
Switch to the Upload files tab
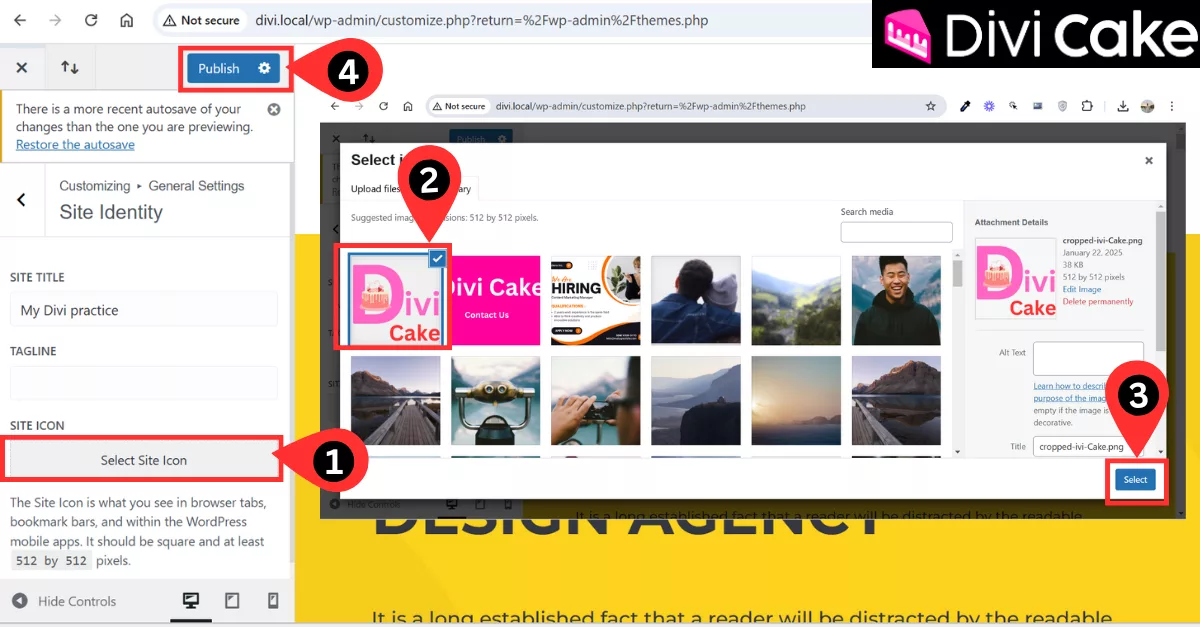[x=376, y=188]
